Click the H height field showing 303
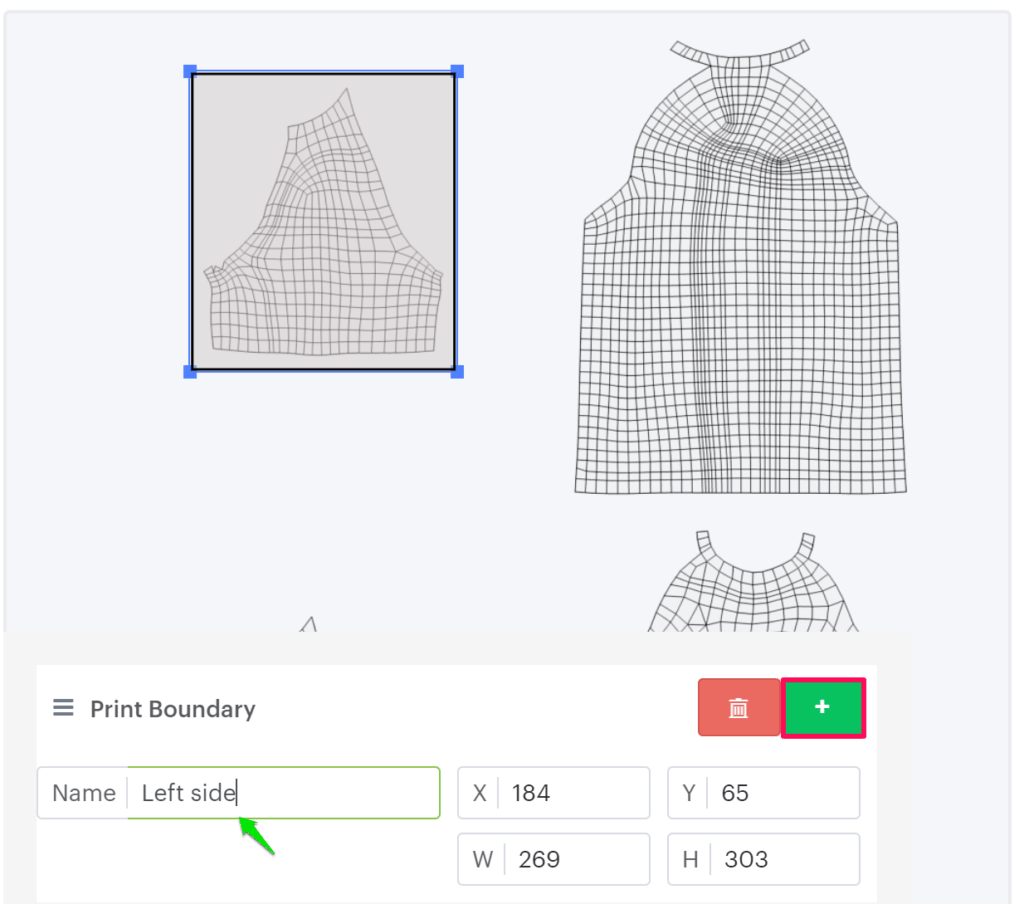 coord(782,859)
